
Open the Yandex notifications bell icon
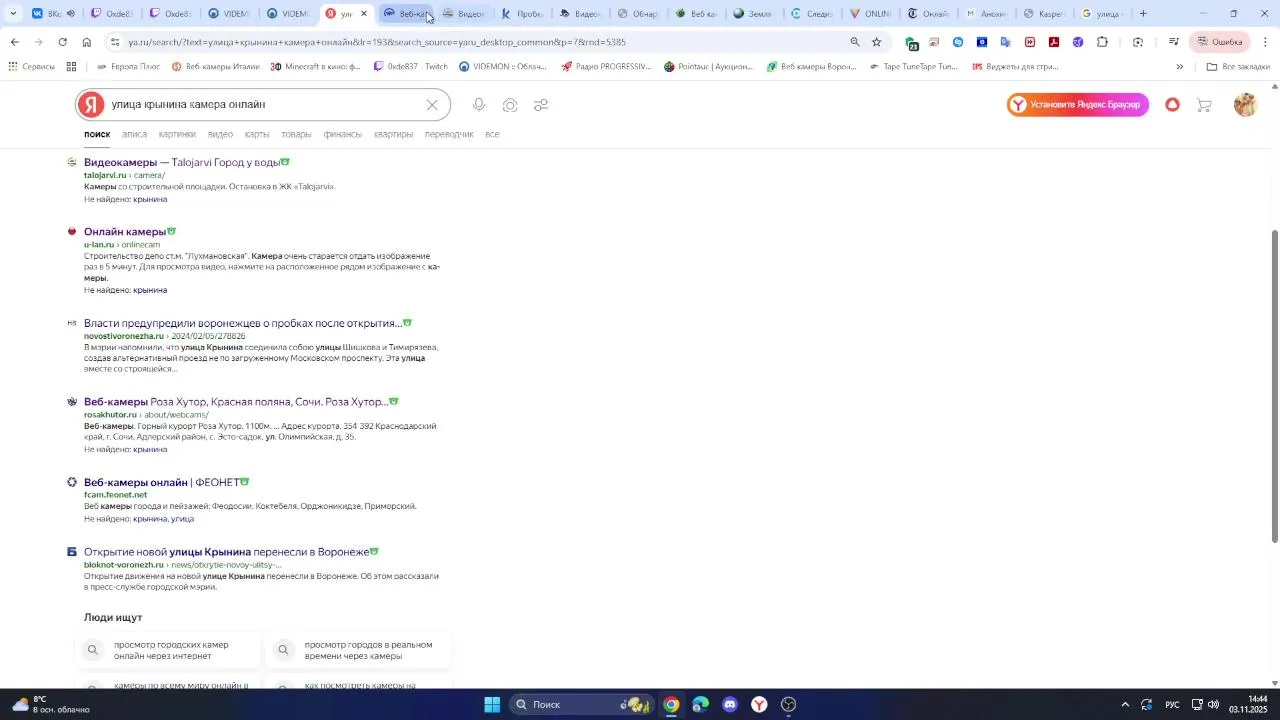click(1172, 105)
